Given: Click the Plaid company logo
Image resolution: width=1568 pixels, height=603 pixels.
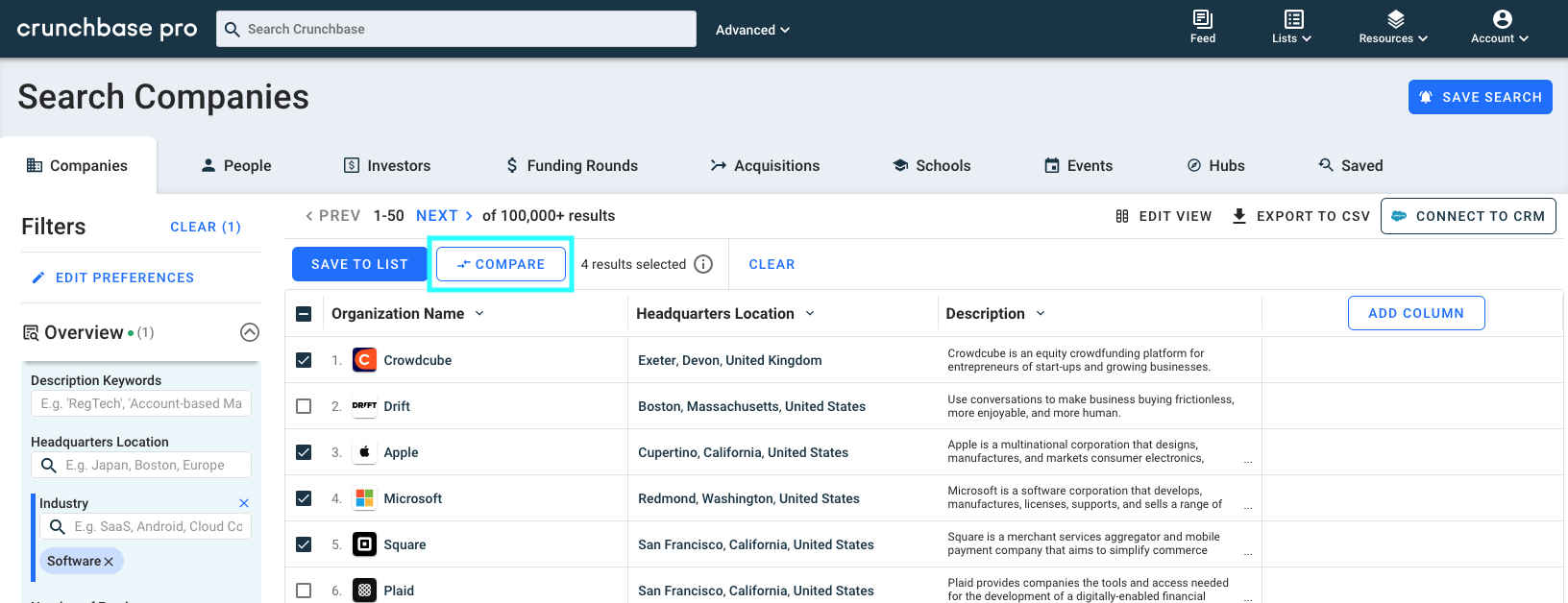Looking at the screenshot, I should (364, 591).
